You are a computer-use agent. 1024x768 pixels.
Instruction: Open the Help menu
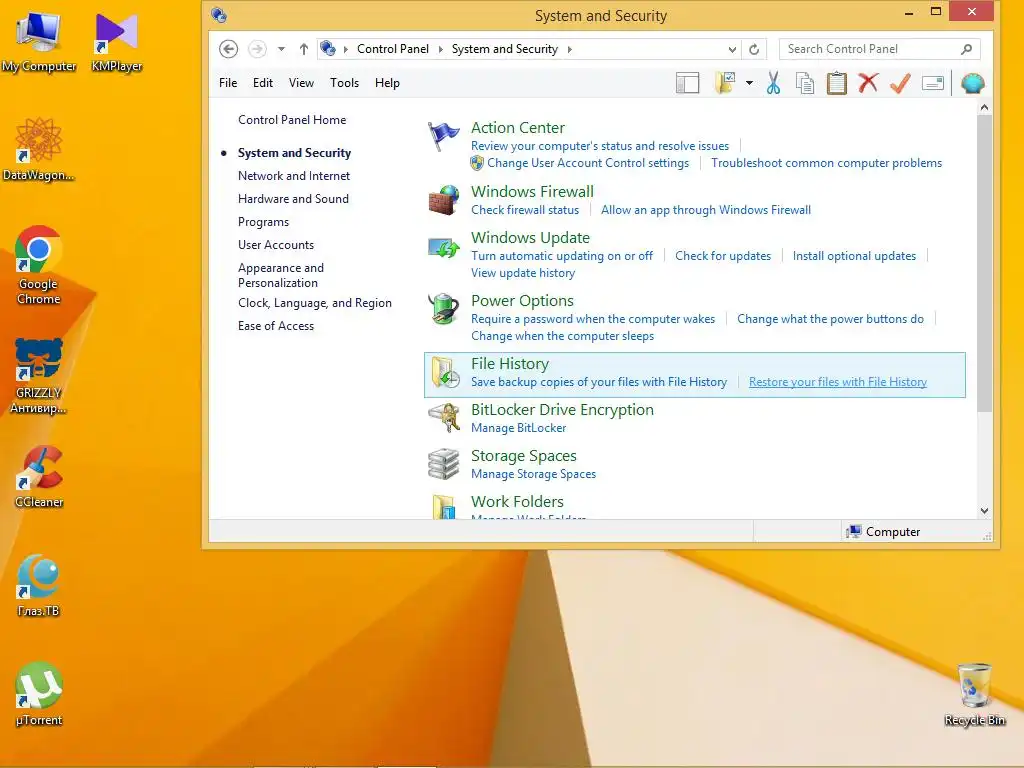387,83
